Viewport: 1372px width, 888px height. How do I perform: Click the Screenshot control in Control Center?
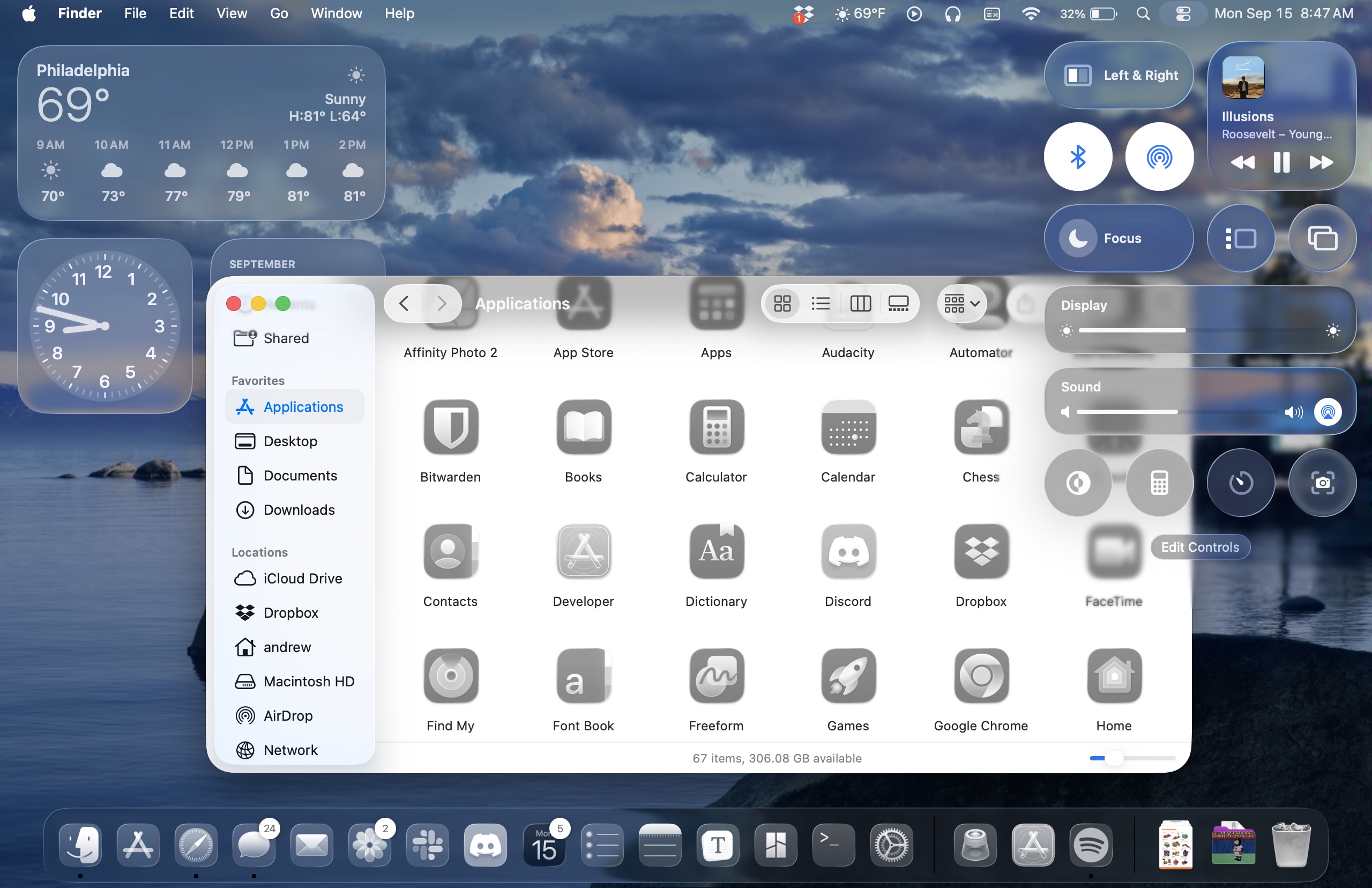(1322, 483)
